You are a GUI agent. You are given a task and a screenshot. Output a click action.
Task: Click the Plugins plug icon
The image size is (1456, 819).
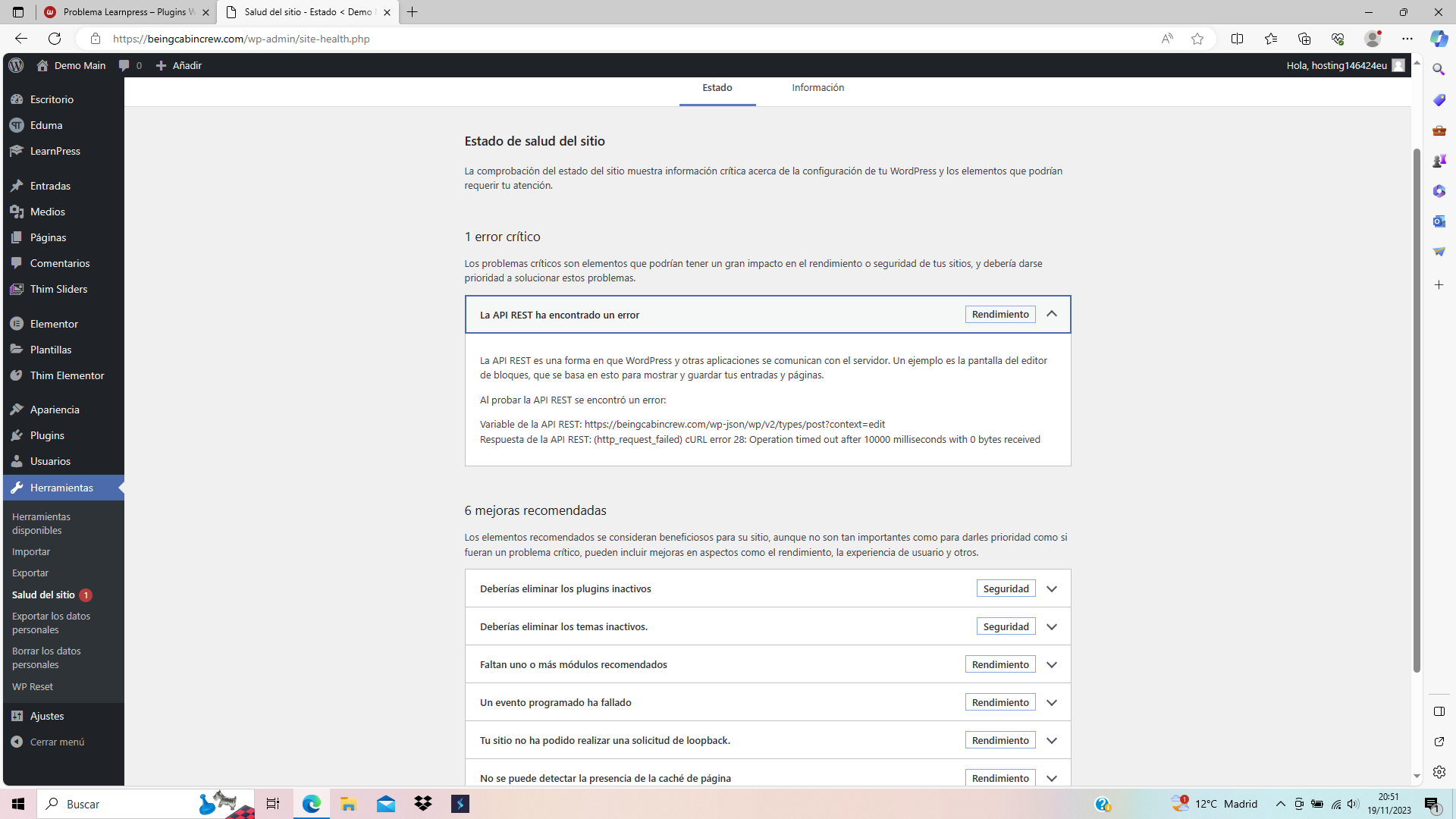[17, 435]
